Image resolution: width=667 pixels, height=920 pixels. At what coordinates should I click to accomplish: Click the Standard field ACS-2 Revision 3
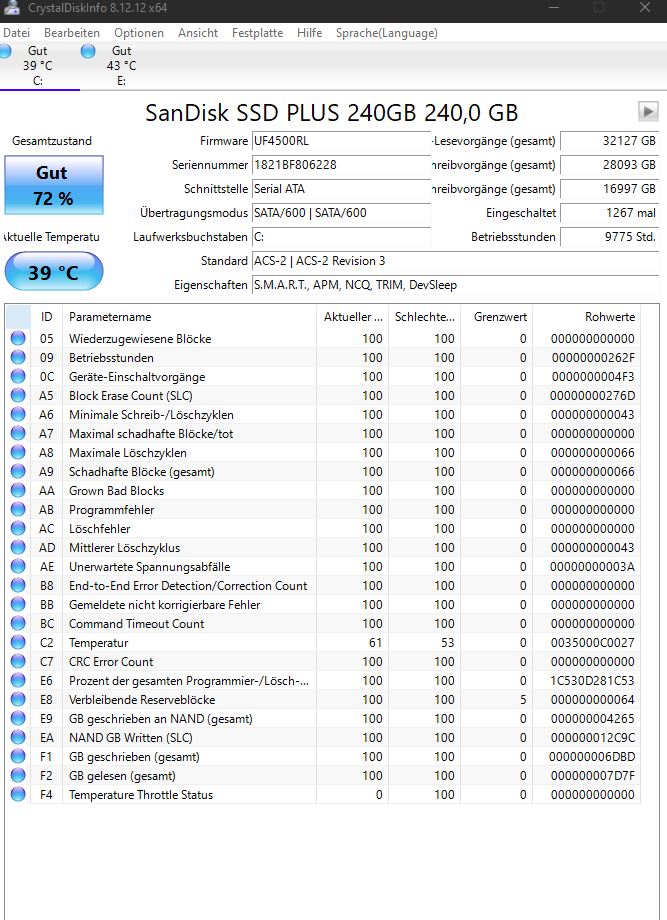pos(455,261)
